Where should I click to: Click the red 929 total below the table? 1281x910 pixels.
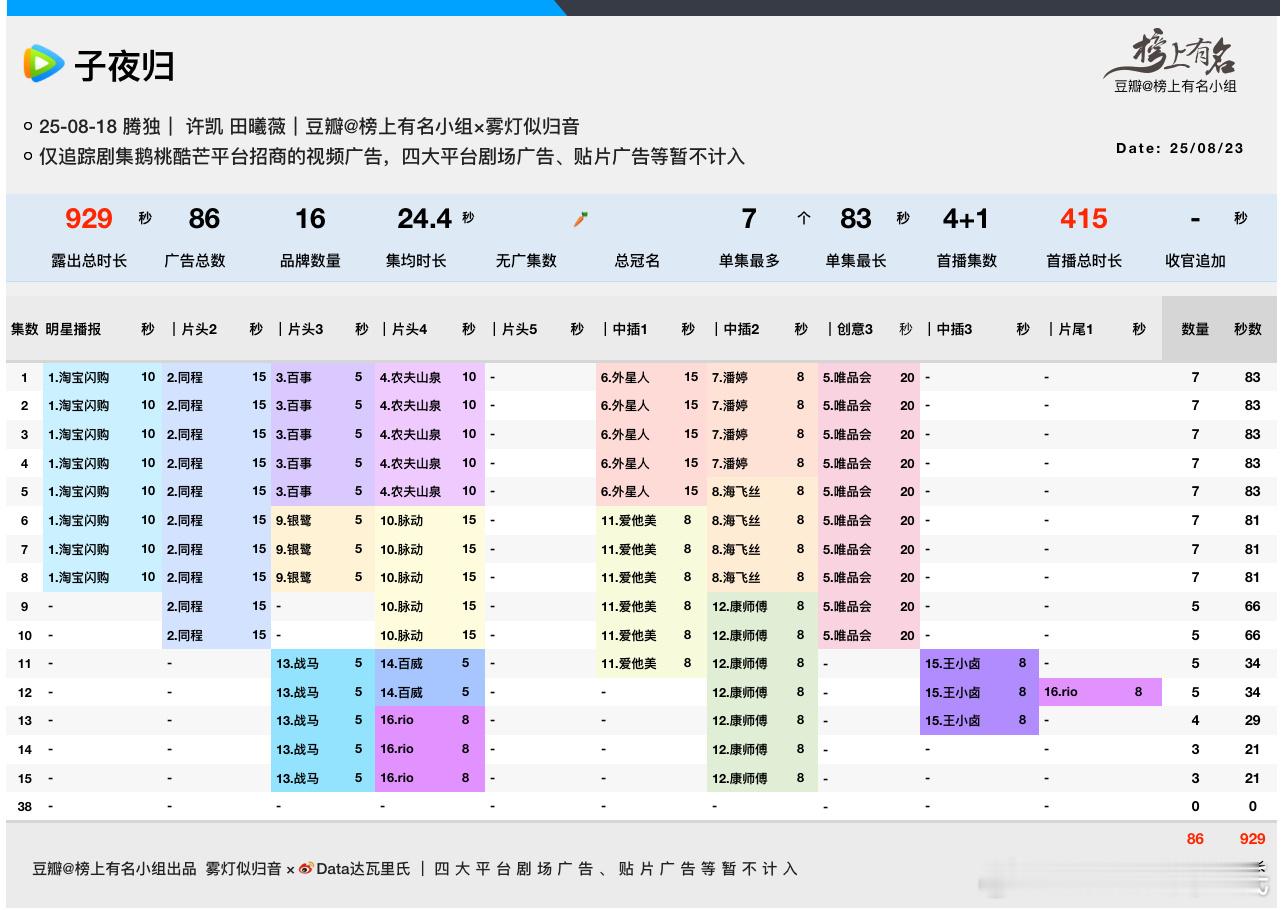1252,839
